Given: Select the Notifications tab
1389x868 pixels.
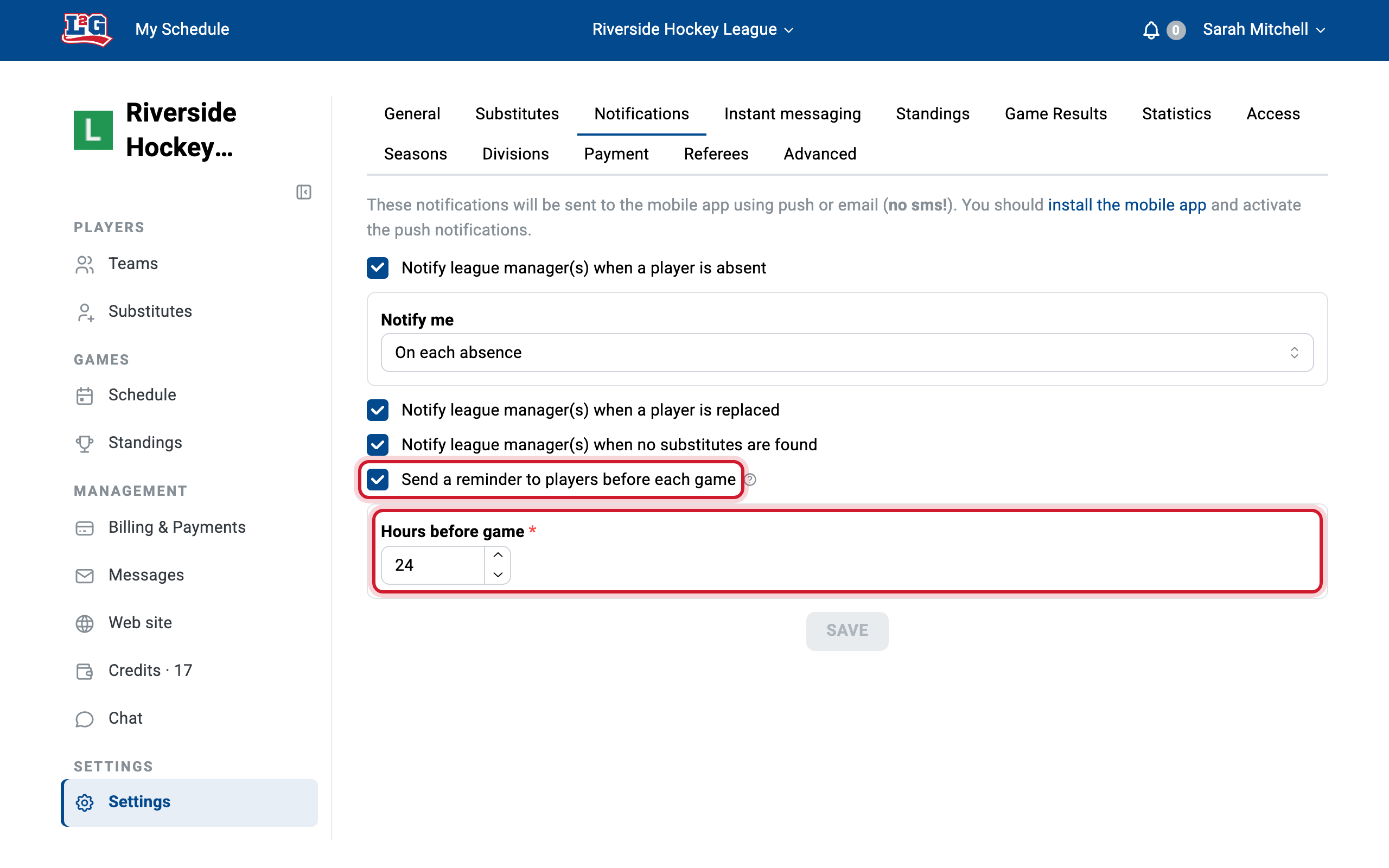Looking at the screenshot, I should pos(641,114).
